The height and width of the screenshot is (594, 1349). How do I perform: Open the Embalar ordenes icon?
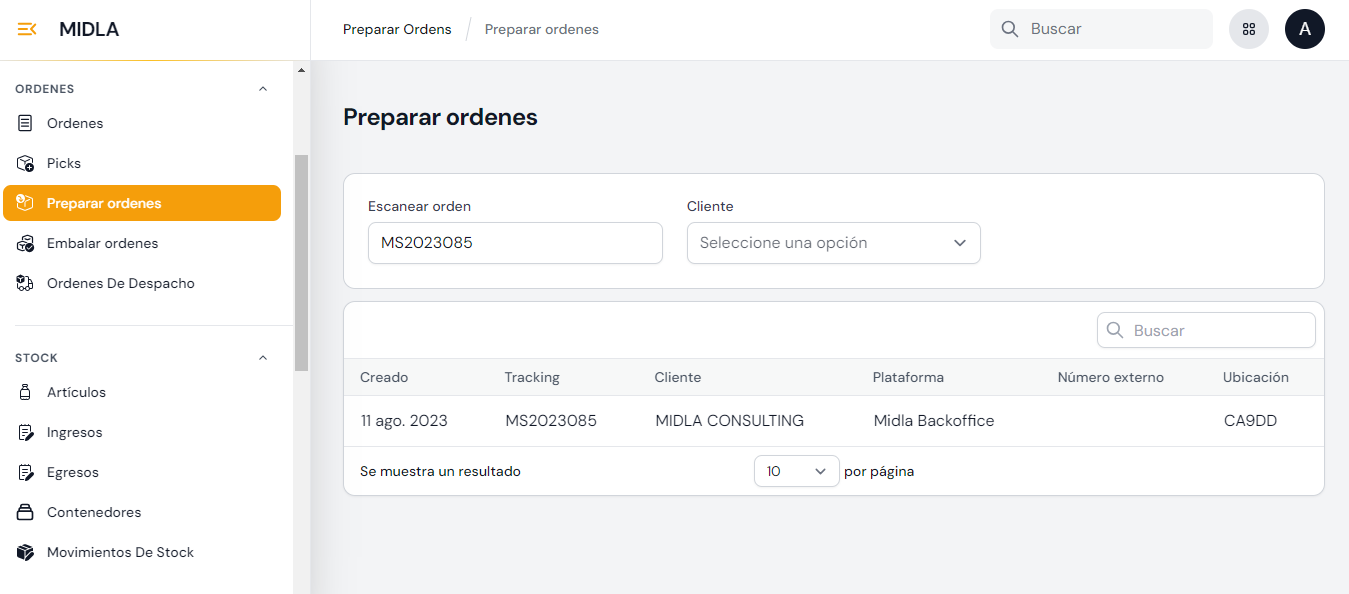coord(26,243)
